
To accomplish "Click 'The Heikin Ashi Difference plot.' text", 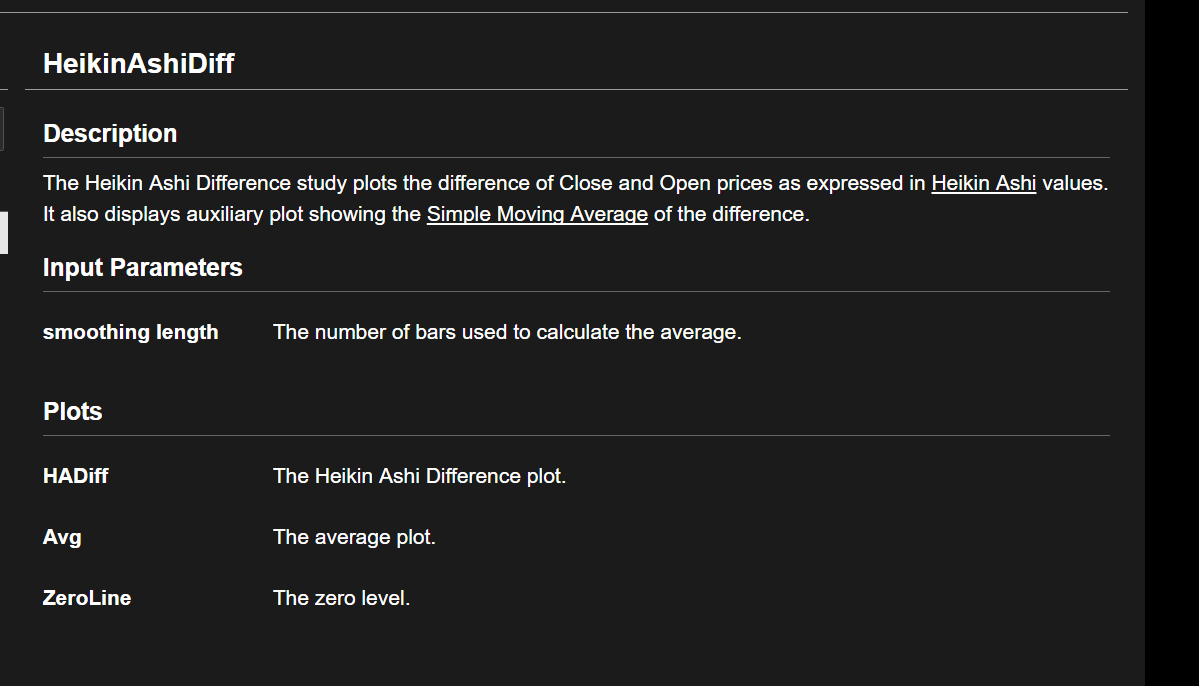I will (419, 476).
